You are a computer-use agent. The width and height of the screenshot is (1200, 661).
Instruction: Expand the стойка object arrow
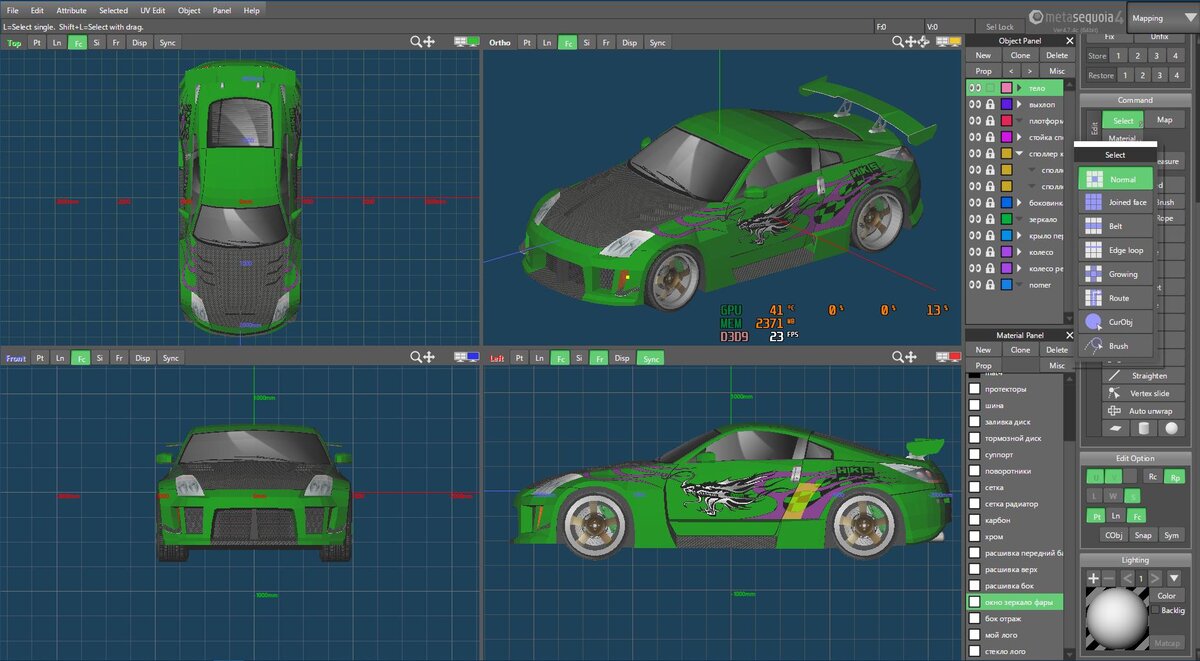coord(1020,137)
